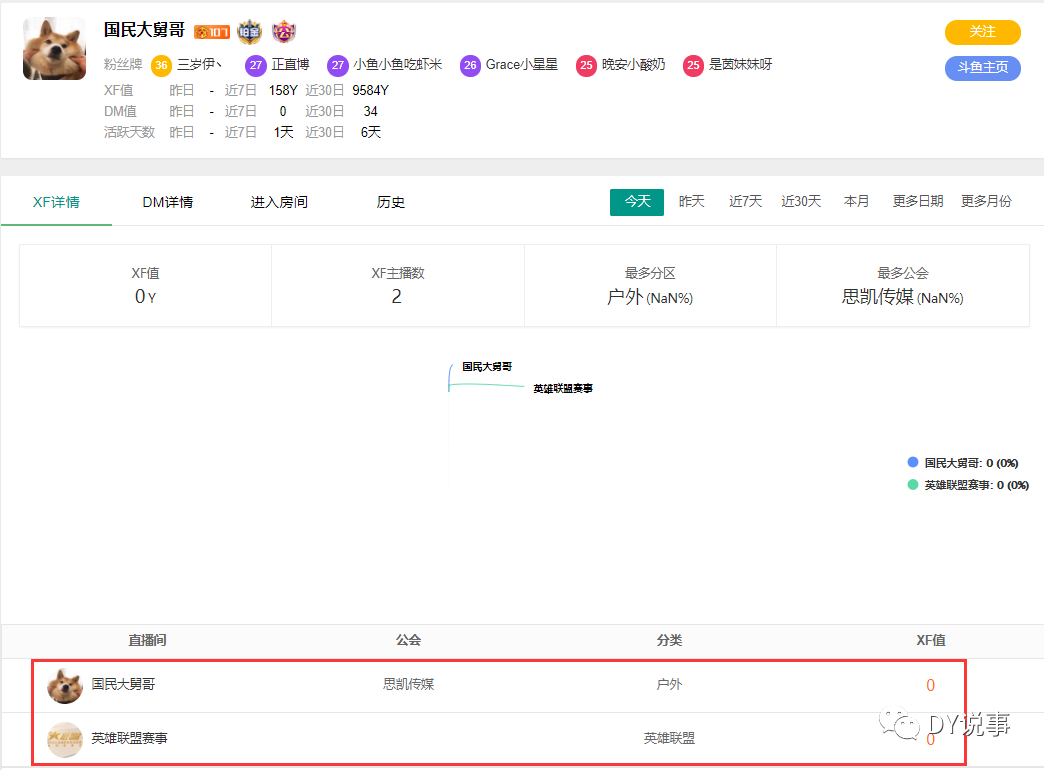Click the level 25 晚安小酸奶 fan badge
Viewport: 1044px width, 770px height.
[621, 65]
